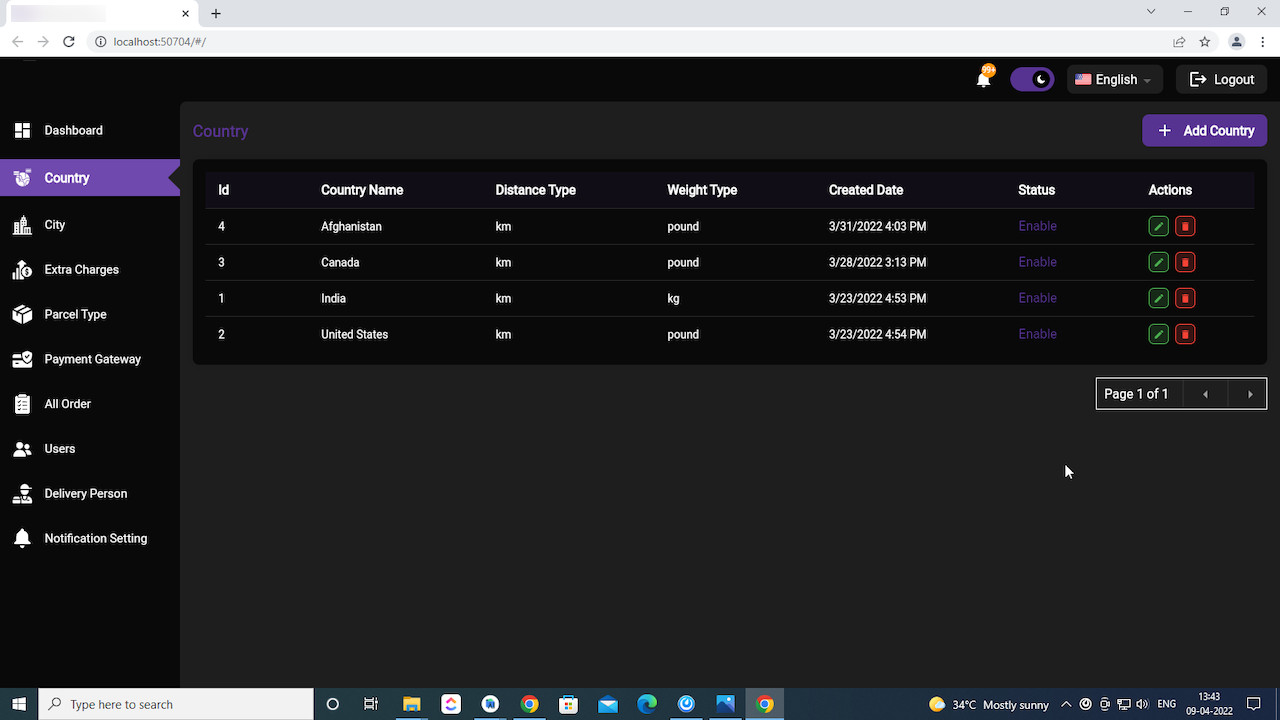Expand the English language dropdown
The image size is (1280, 720).
click(x=1114, y=80)
